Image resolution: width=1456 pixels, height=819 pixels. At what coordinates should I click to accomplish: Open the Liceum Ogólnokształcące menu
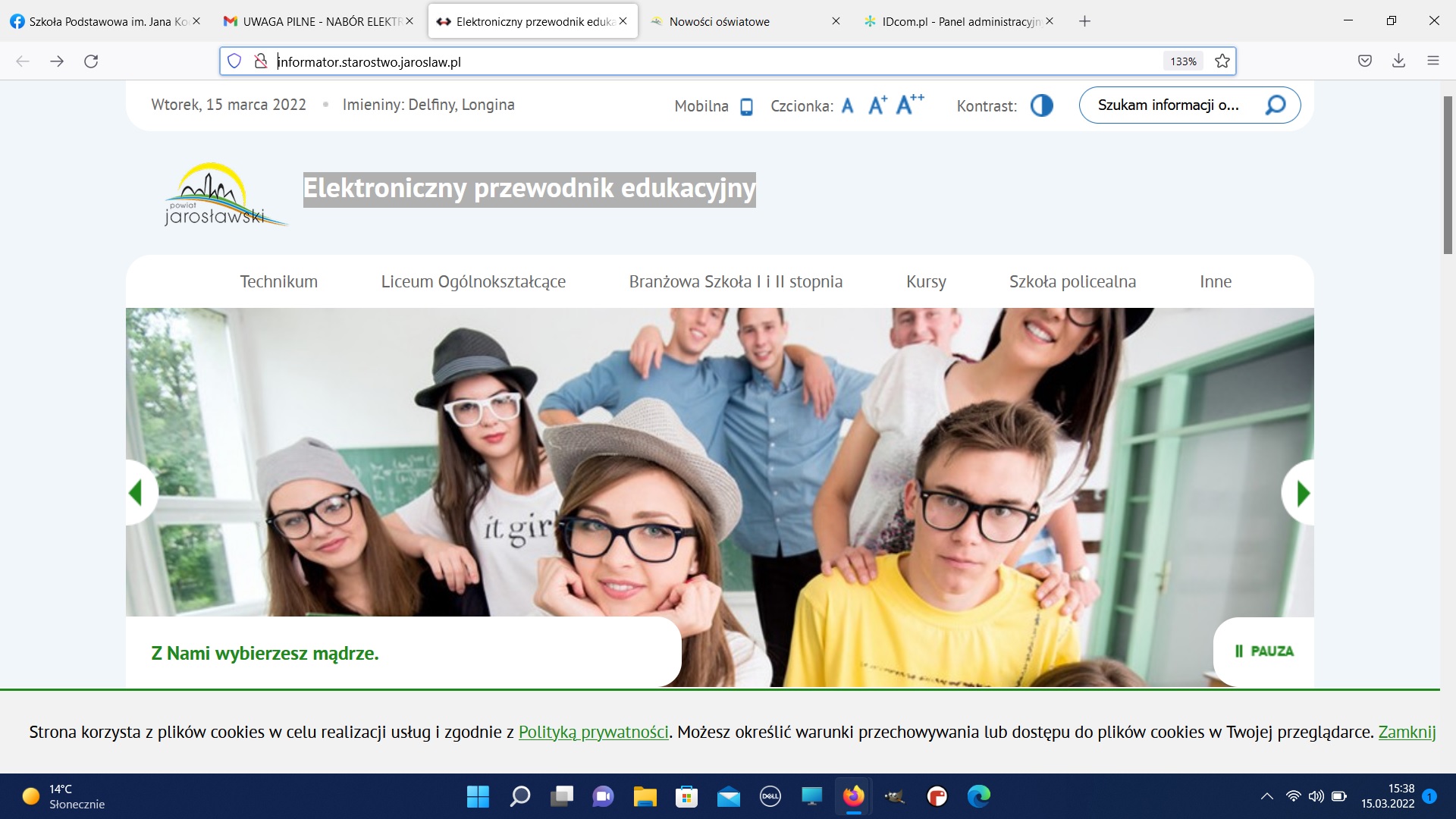[473, 282]
